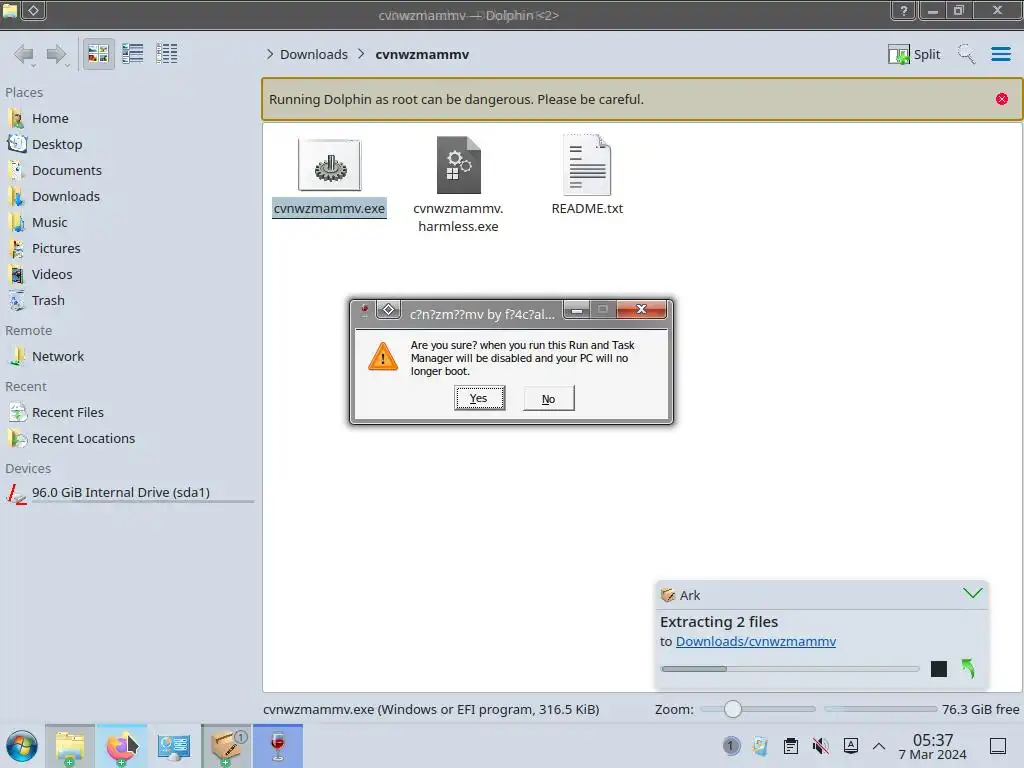Image resolution: width=1024 pixels, height=768 pixels.
Task: Click the free space capacity bar
Action: pos(880,709)
